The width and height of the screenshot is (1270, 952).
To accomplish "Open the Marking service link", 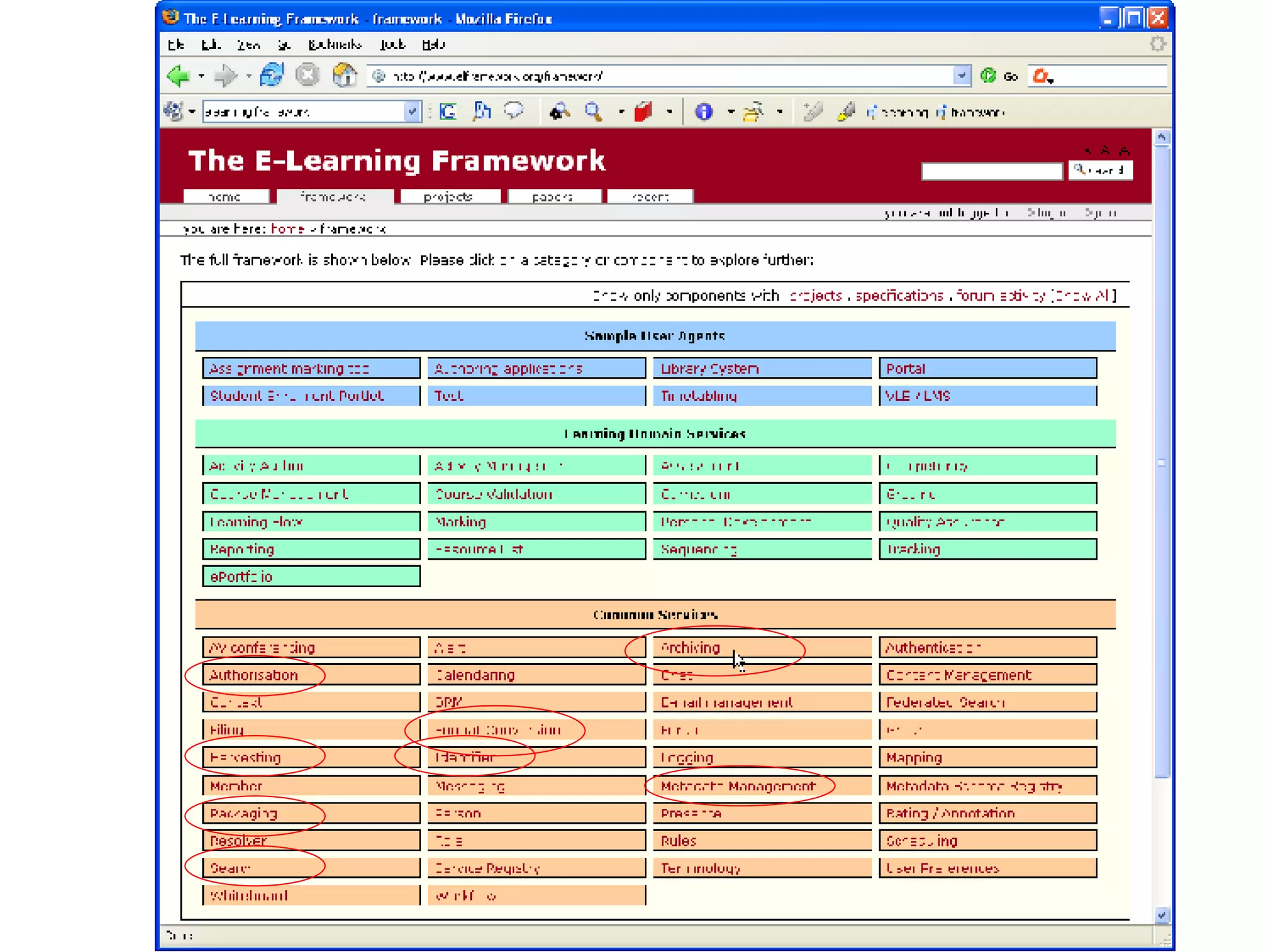I will pos(460,522).
